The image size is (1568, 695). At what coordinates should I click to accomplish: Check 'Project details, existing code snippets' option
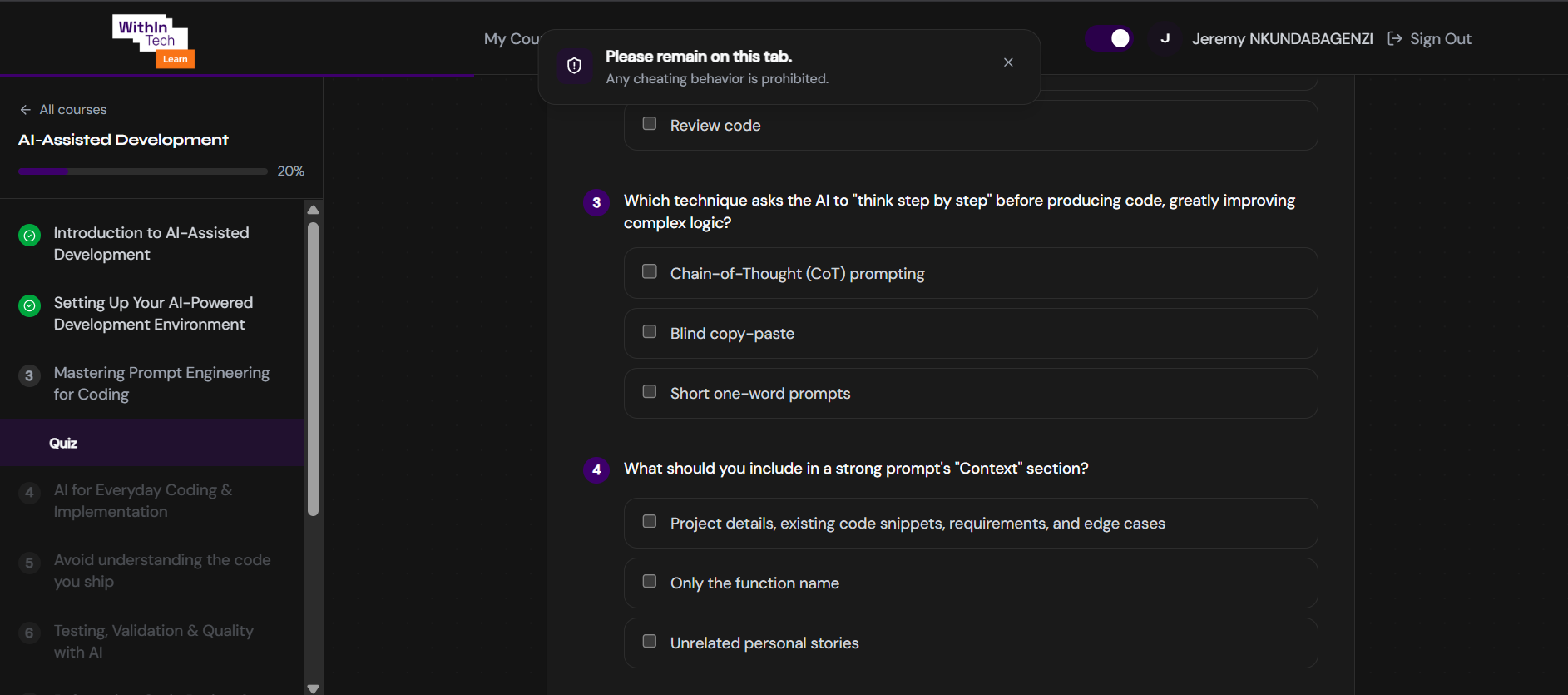tap(650, 521)
